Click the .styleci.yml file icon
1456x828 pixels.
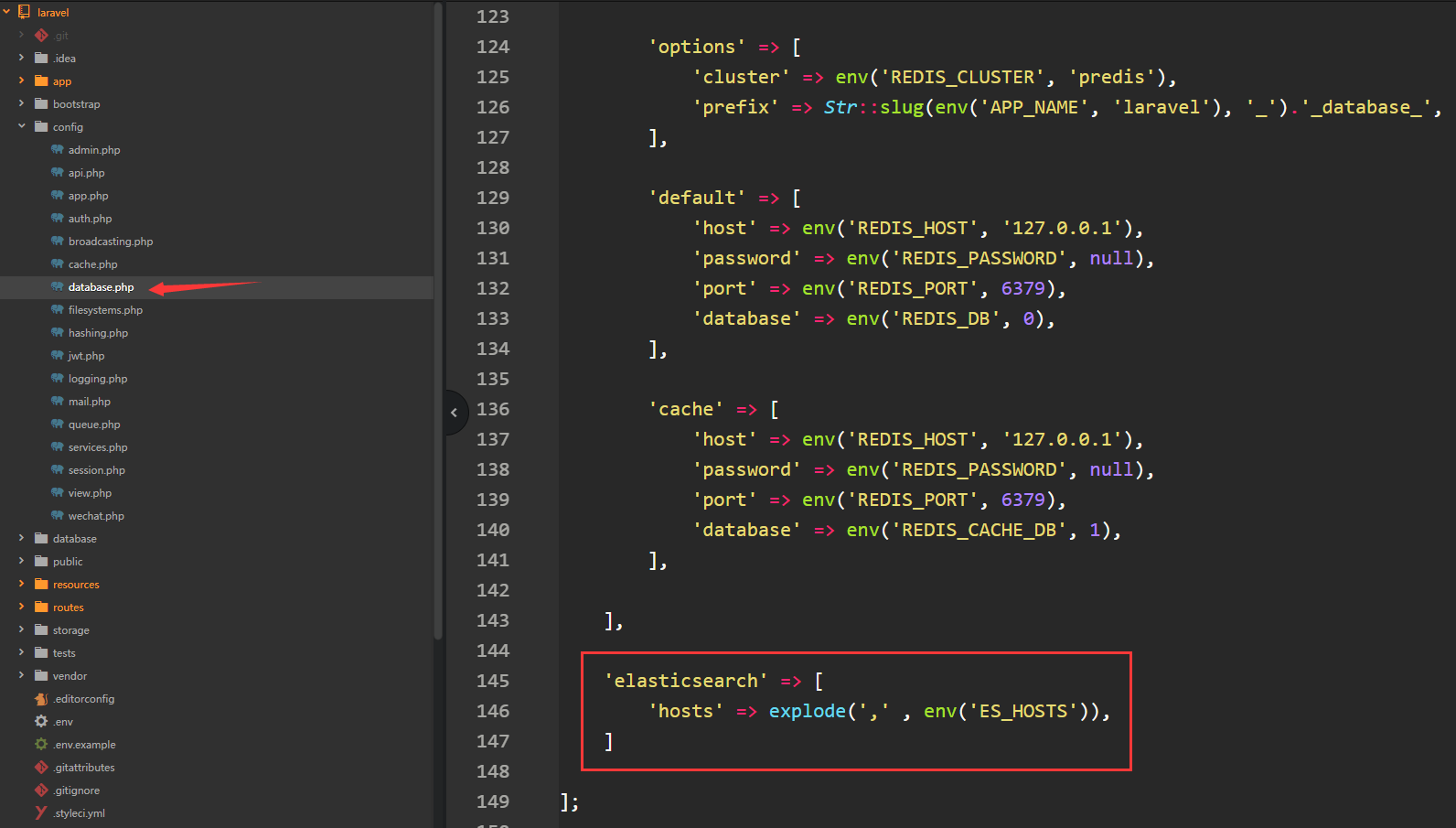tap(41, 812)
